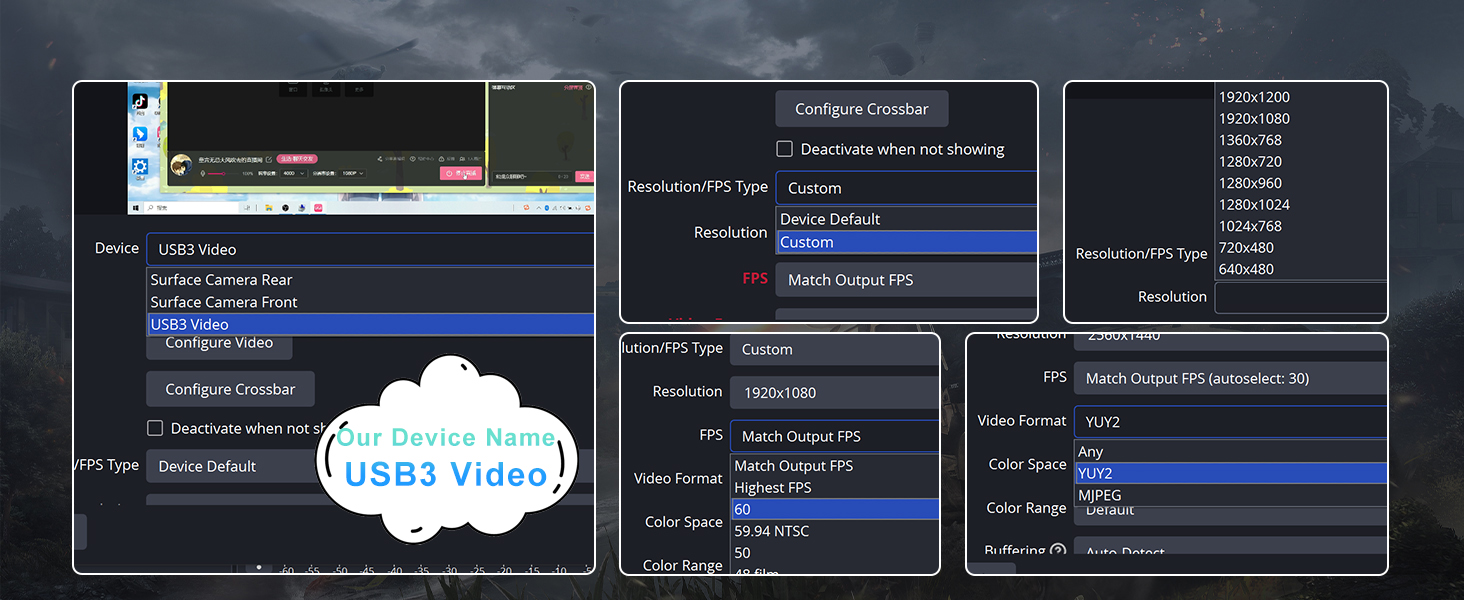Open the 1080P quality dropdown in the stream preview
The image size is (1464, 600).
pyautogui.click(x=352, y=173)
